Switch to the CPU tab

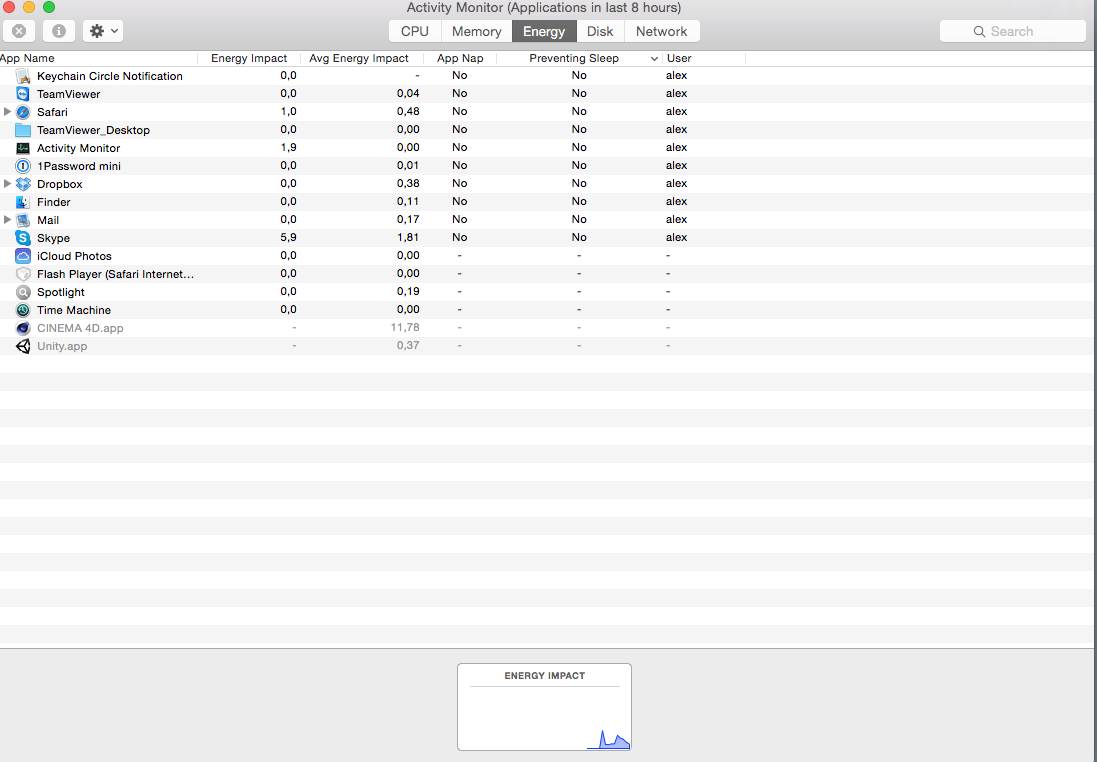point(415,31)
